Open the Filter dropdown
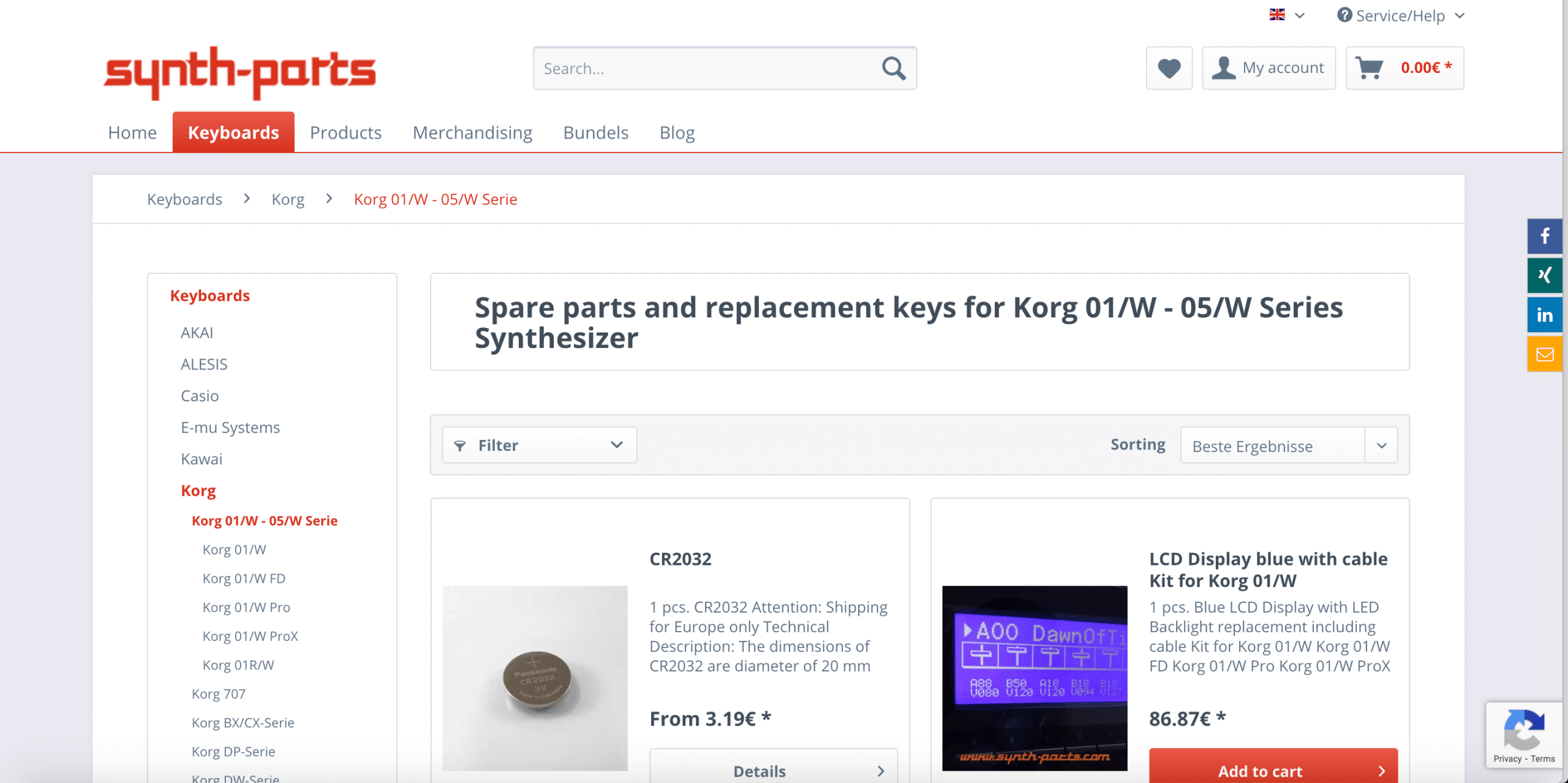Image resolution: width=1568 pixels, height=783 pixels. [x=539, y=445]
